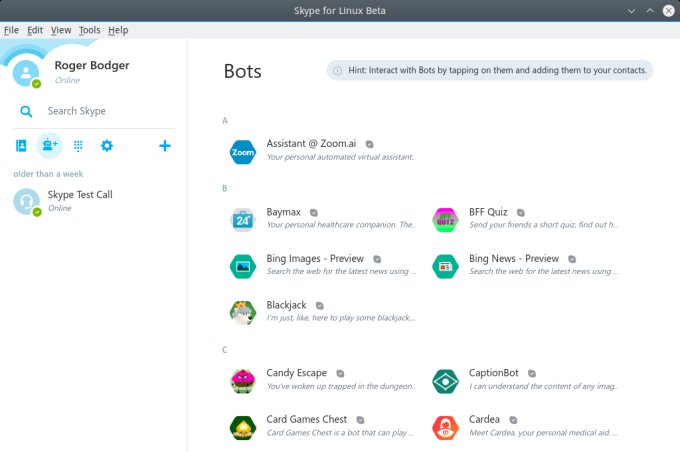Screen dimensions: 680x452
Task: Focus the Search Skype field
Action: pyautogui.click(x=94, y=111)
